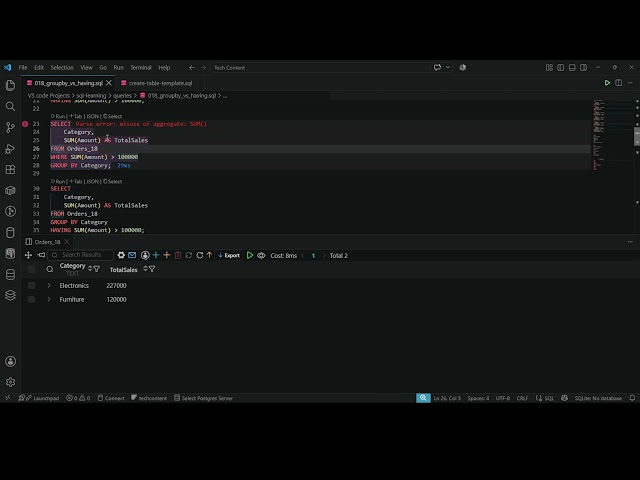This screenshot has width=640, height=480.
Task: Click Select codelens above line 30
Action: pyautogui.click(x=113, y=181)
